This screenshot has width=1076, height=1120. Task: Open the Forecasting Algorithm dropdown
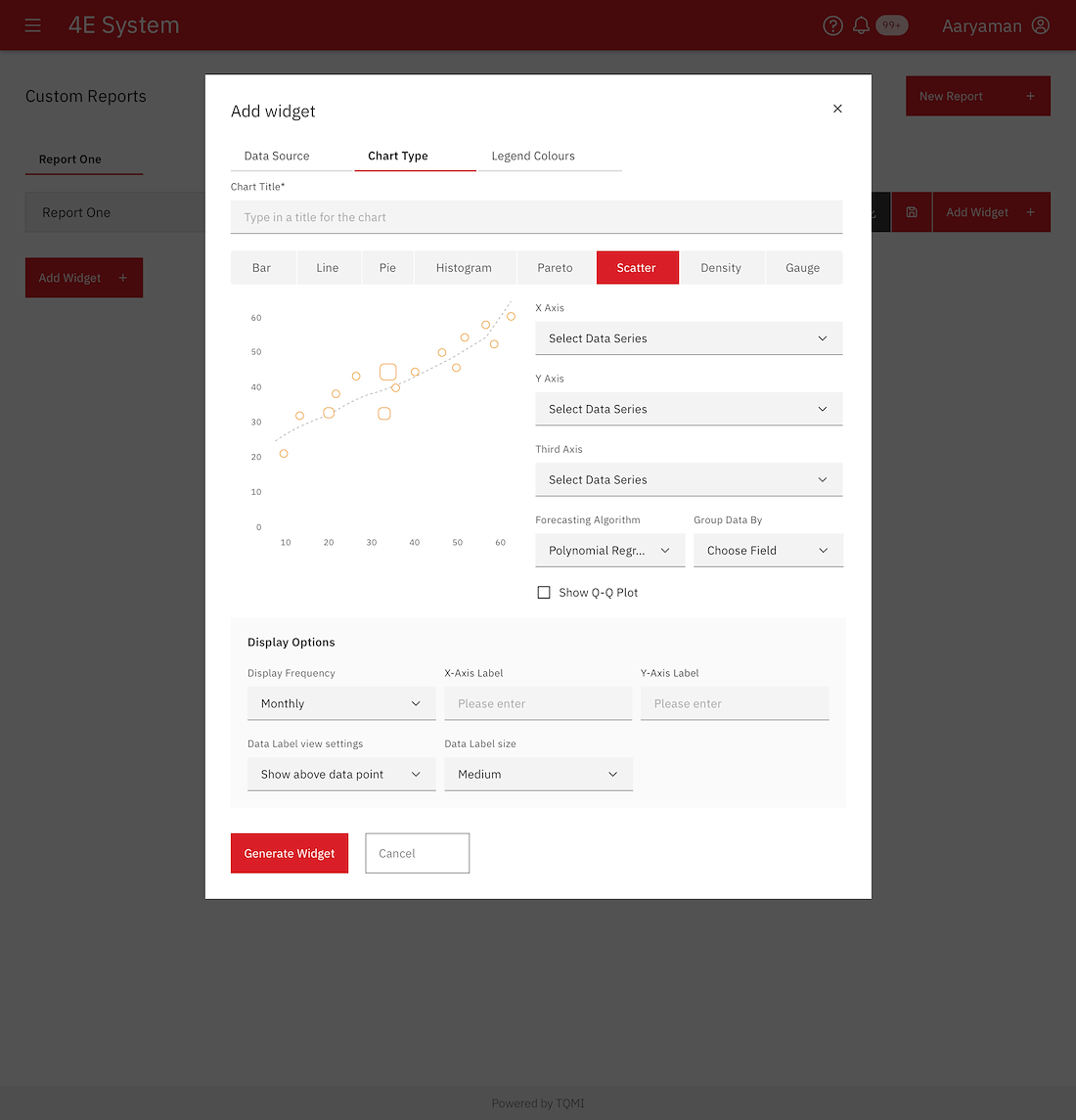click(609, 551)
